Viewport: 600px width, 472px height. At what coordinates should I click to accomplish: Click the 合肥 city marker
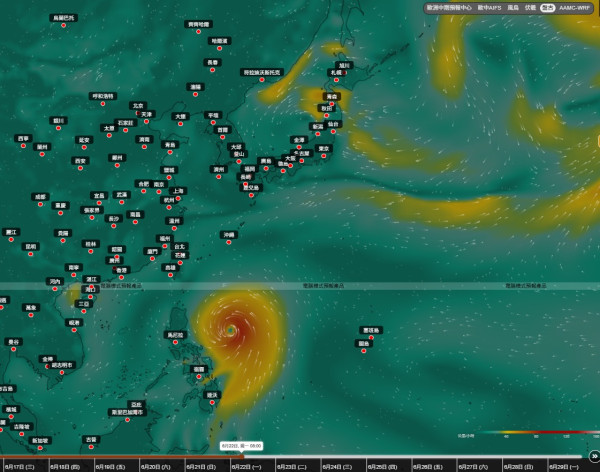click(x=143, y=184)
